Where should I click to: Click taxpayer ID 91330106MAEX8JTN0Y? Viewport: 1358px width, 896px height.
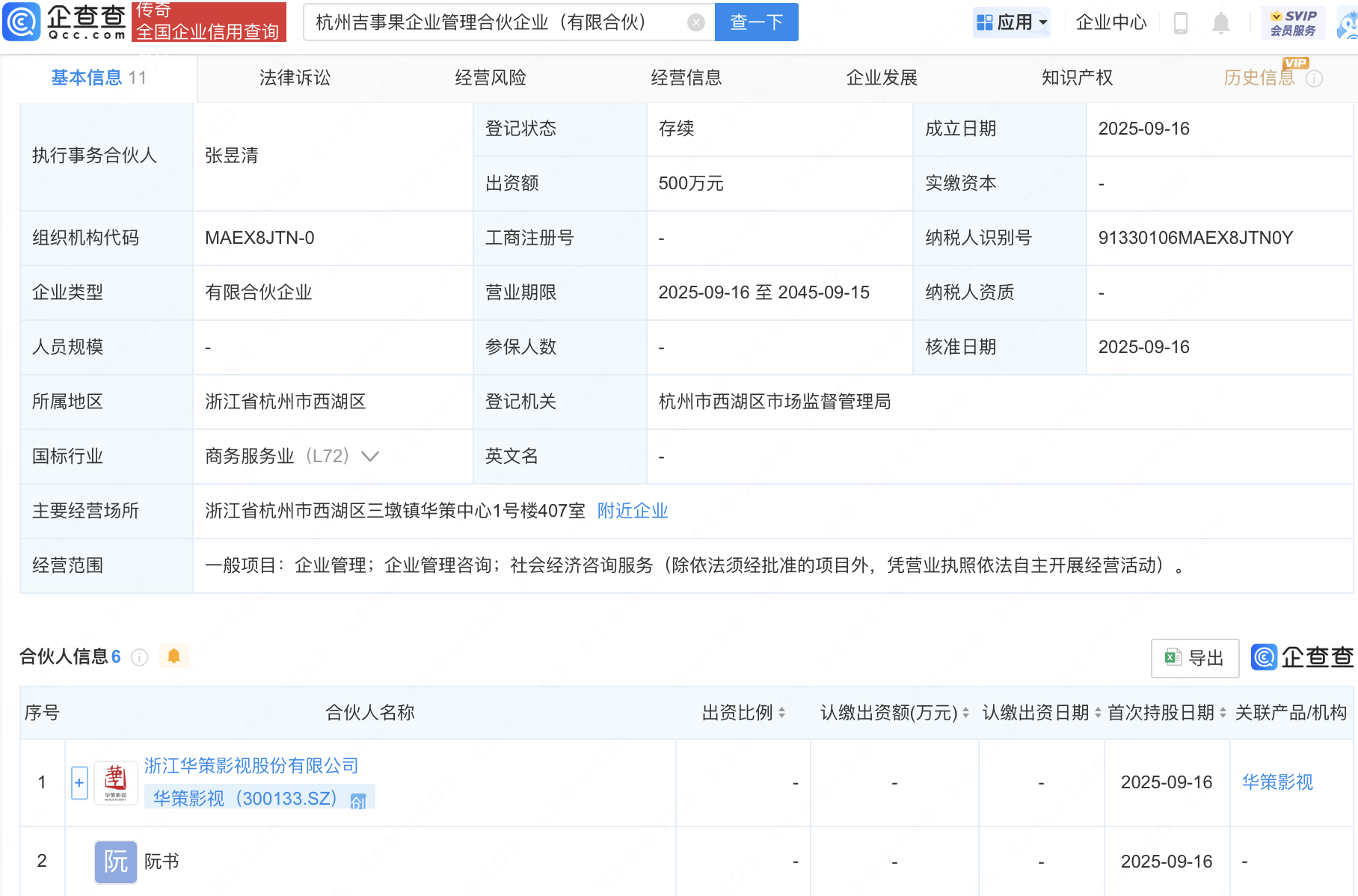(1196, 238)
